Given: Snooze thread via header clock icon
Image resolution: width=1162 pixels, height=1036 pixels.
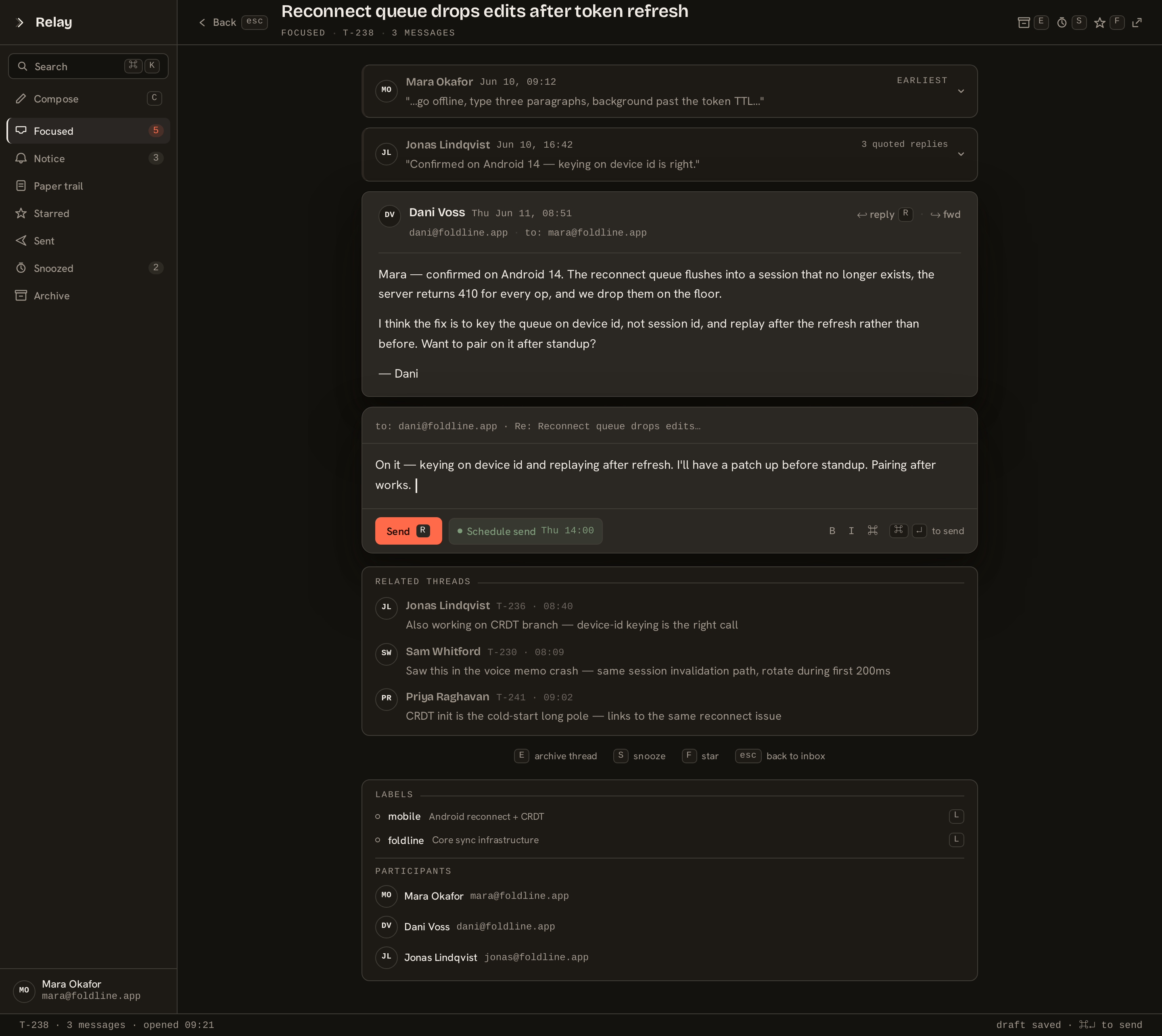Looking at the screenshot, I should [x=1061, y=22].
